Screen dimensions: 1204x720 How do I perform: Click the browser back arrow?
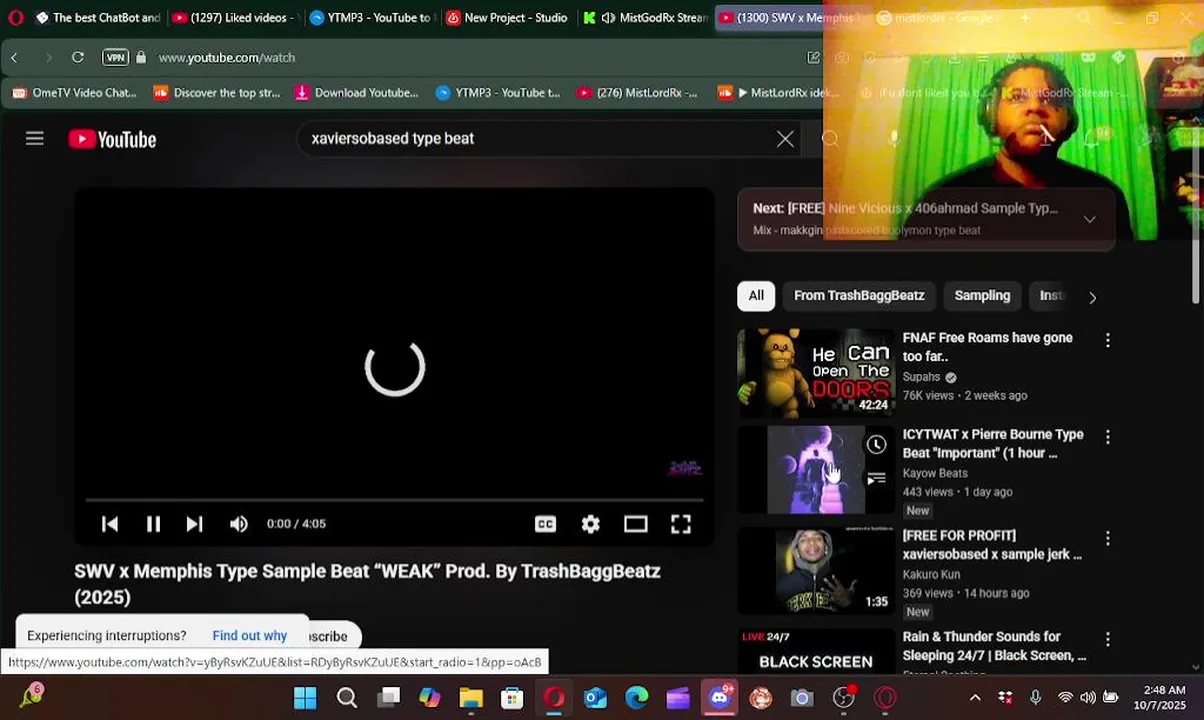(15, 58)
